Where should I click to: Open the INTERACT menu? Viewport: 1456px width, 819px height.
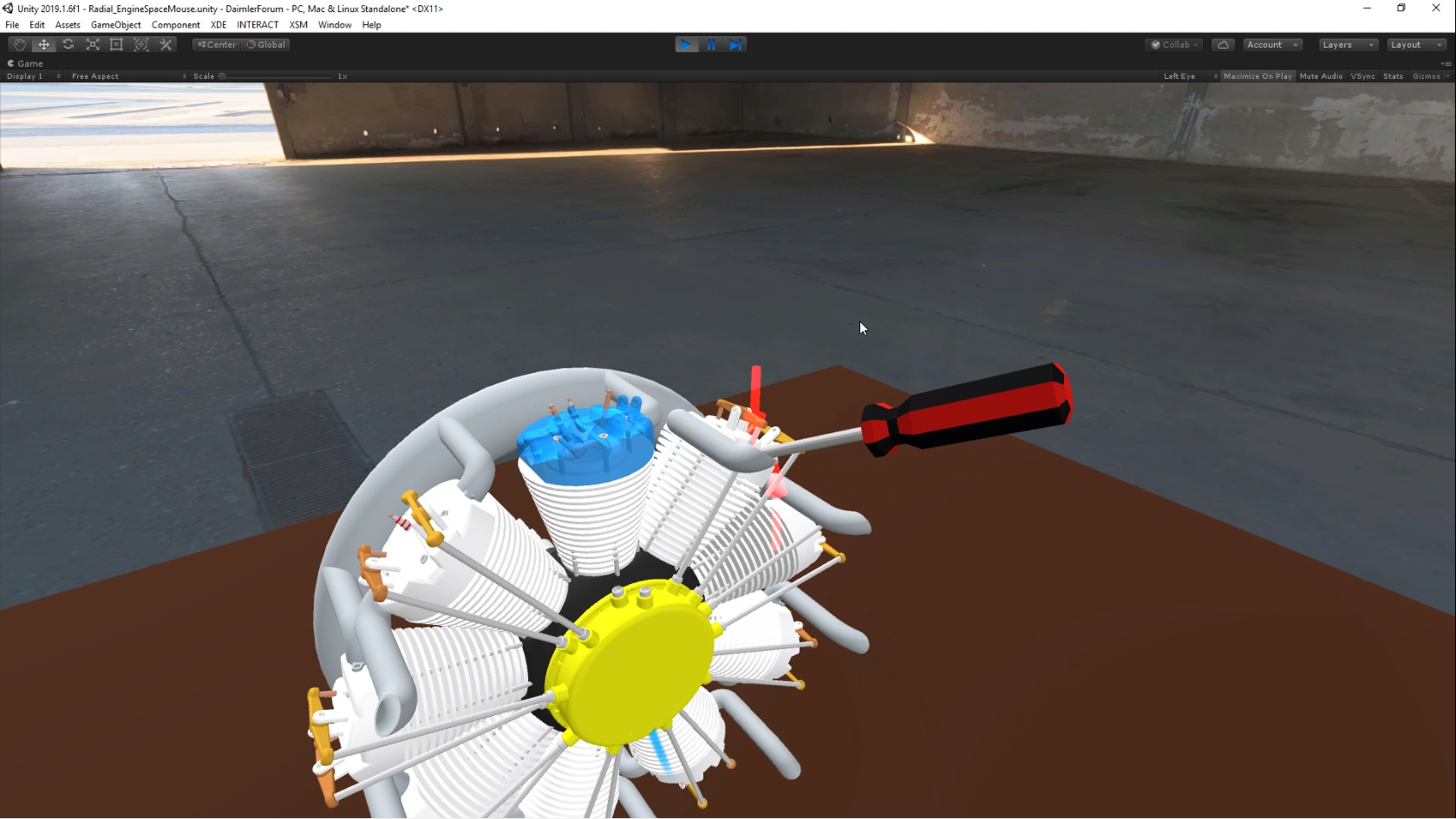pyautogui.click(x=258, y=25)
